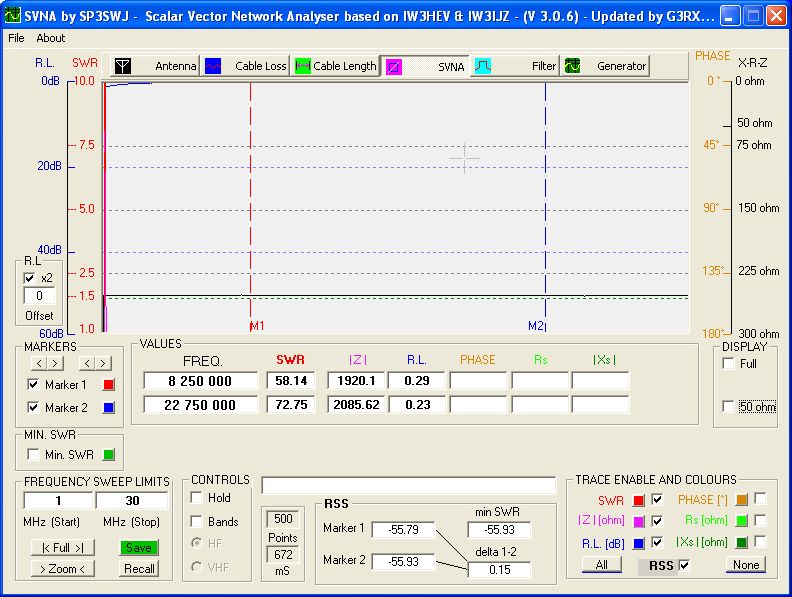
Task: Click the red SWR trace colour swatch
Action: click(638, 500)
